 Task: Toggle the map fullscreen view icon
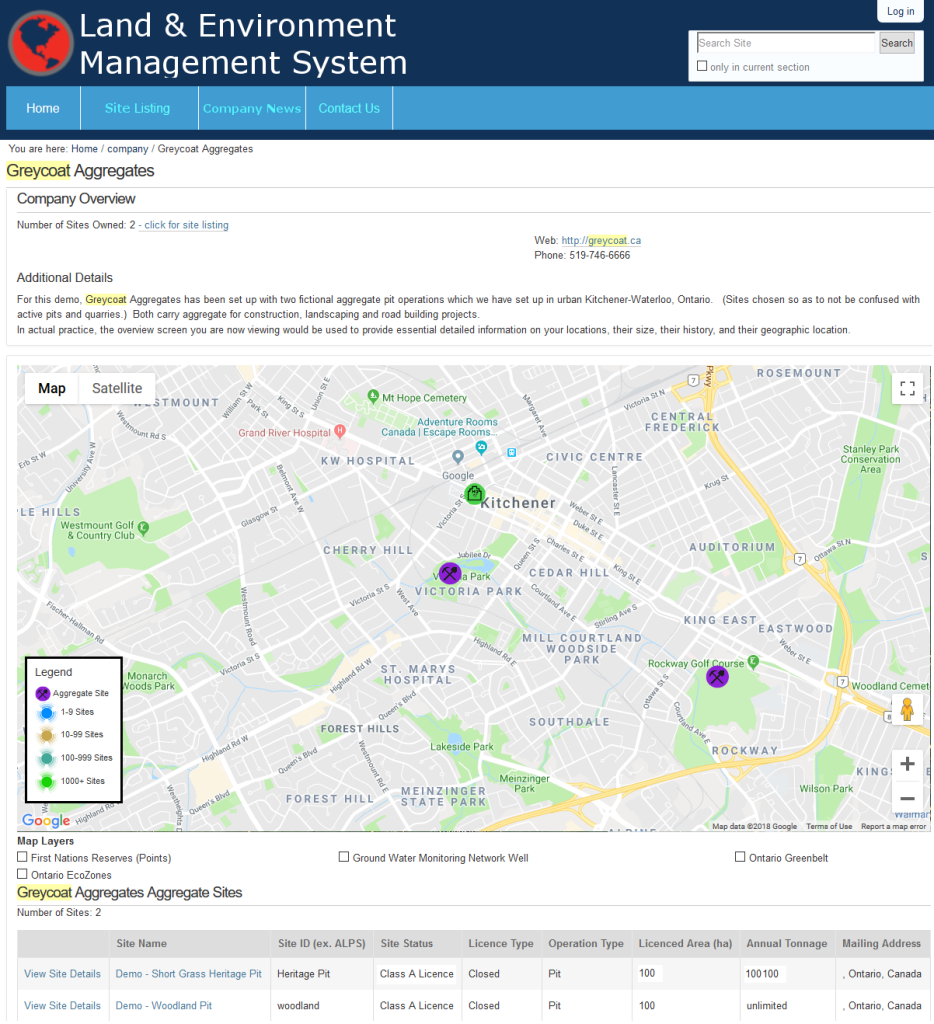click(907, 389)
